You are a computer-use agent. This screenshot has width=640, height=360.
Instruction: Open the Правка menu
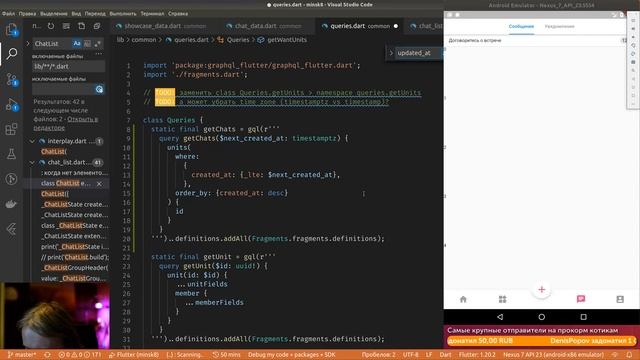(x=27, y=13)
